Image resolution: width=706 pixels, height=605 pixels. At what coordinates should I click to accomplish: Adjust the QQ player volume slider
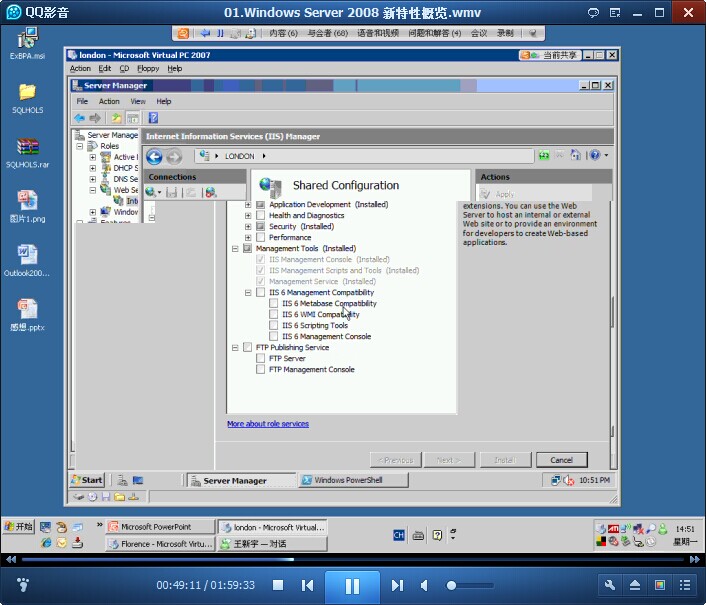470,585
